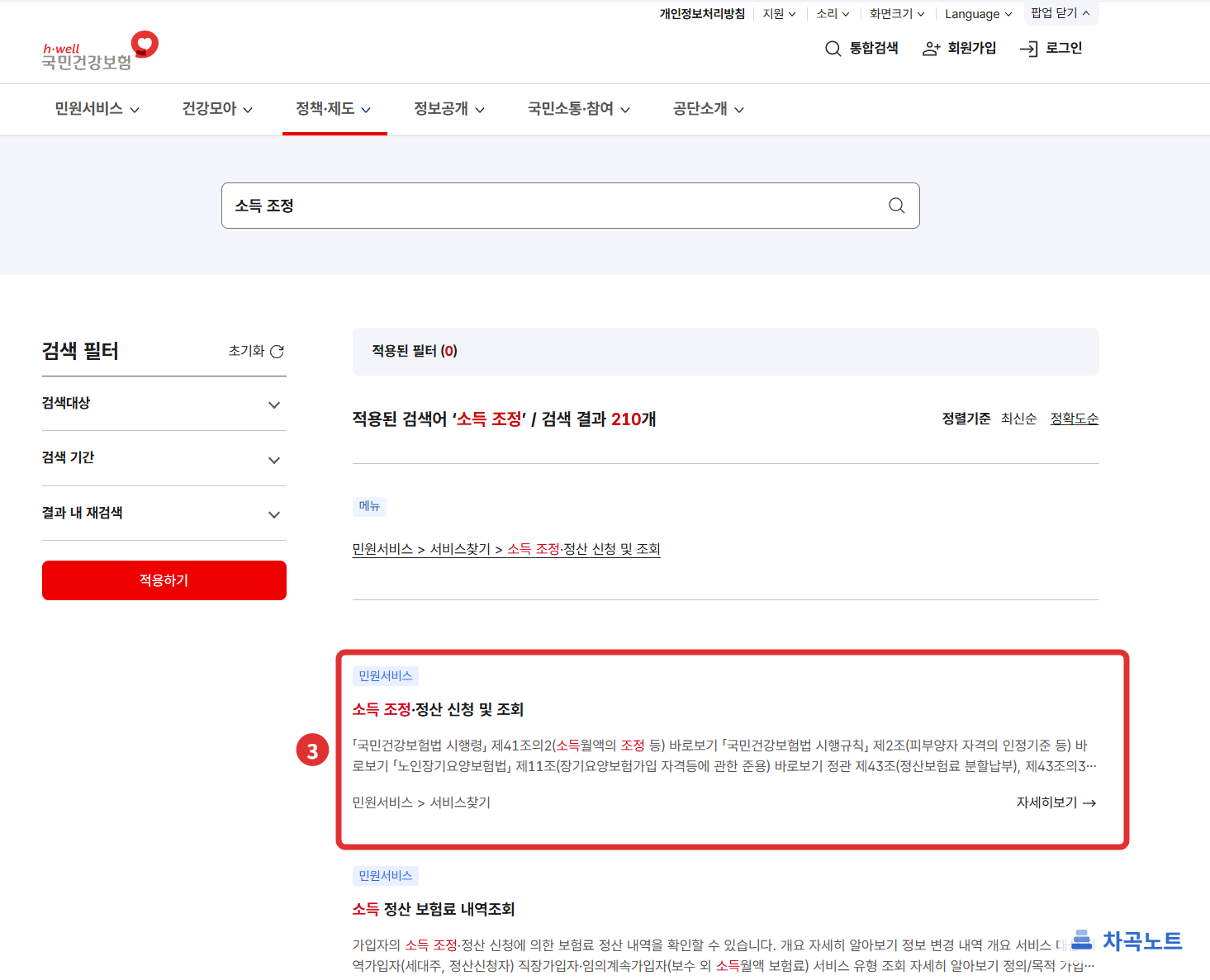The height and width of the screenshot is (980, 1210).
Task: Expand the 지원 dropdown
Action: (779, 14)
